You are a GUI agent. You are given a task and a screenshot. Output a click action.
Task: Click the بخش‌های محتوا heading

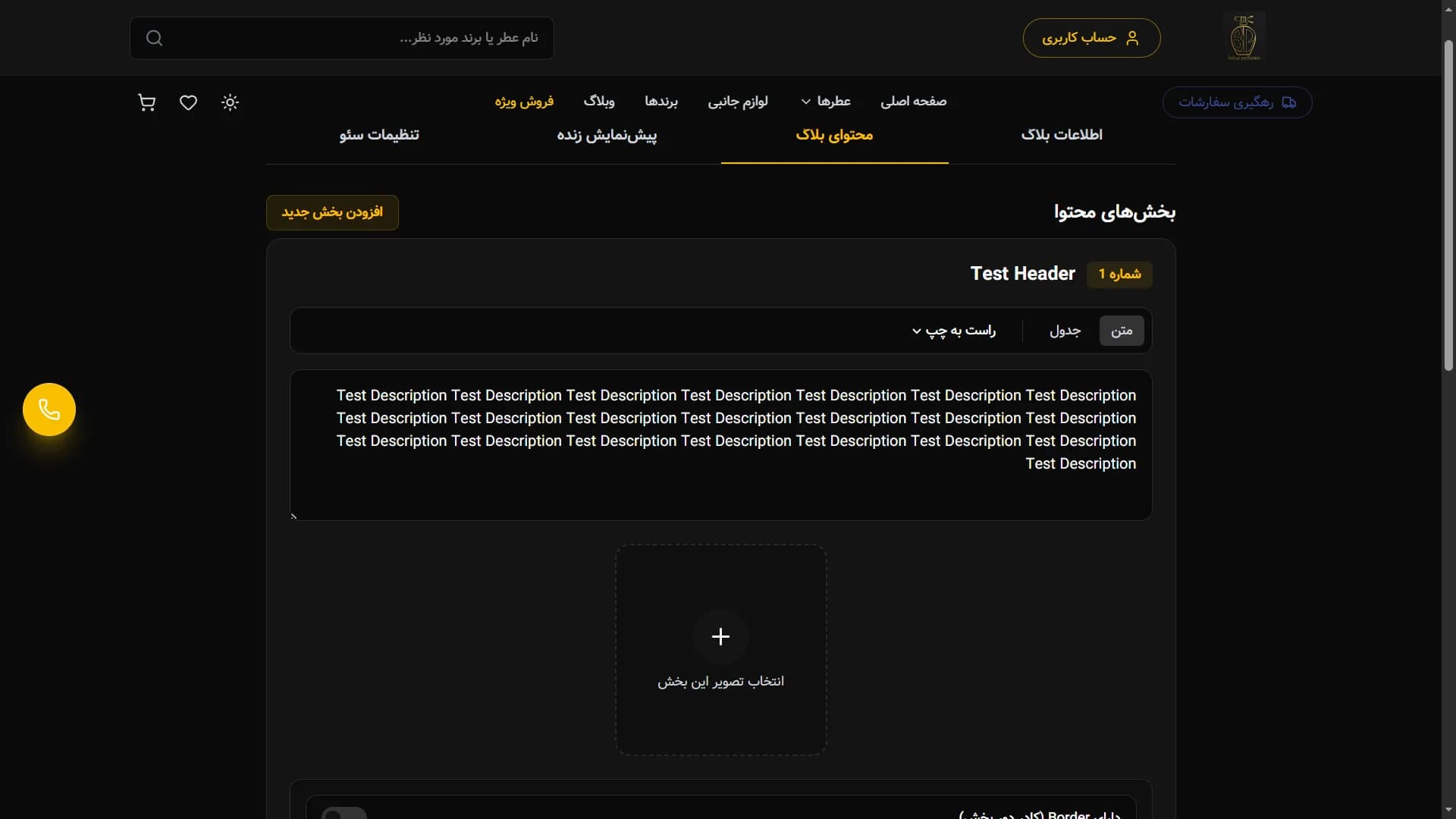coord(1114,212)
